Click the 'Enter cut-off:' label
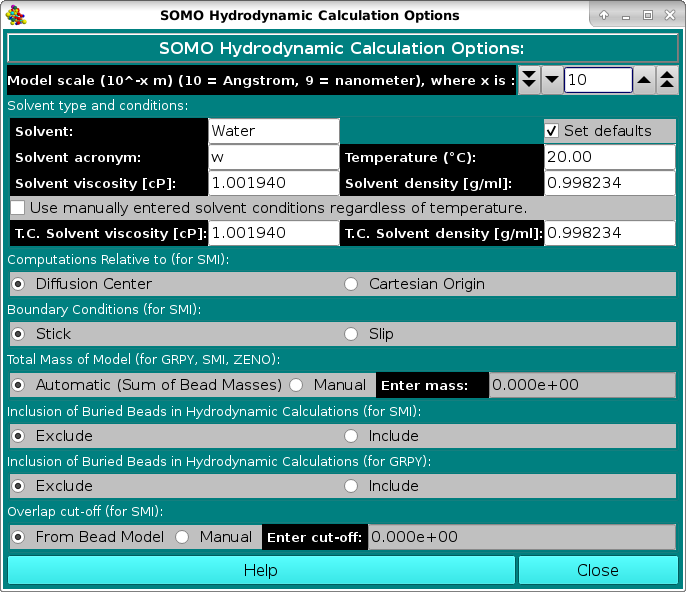This screenshot has width=686, height=592. pos(315,537)
